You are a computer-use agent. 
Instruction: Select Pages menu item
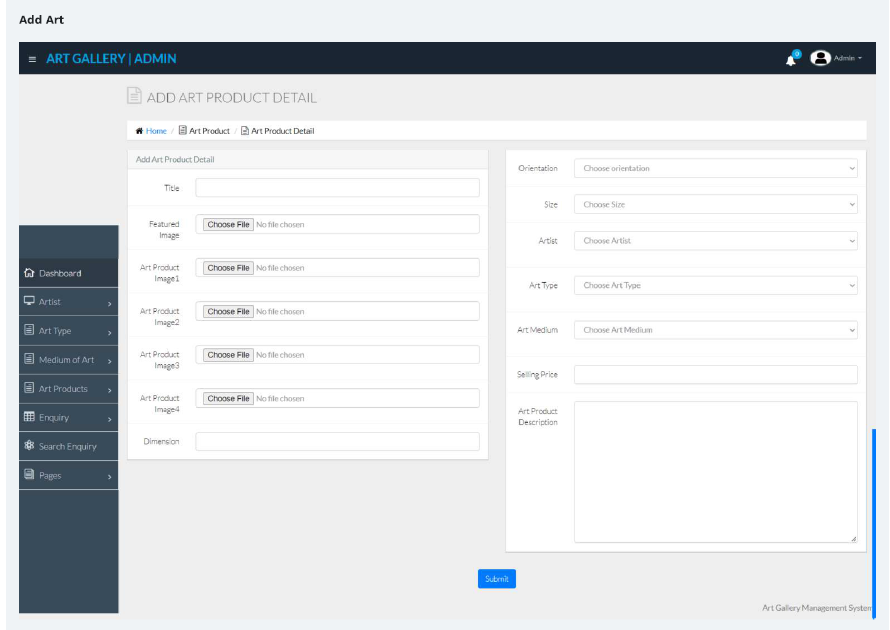pos(69,475)
